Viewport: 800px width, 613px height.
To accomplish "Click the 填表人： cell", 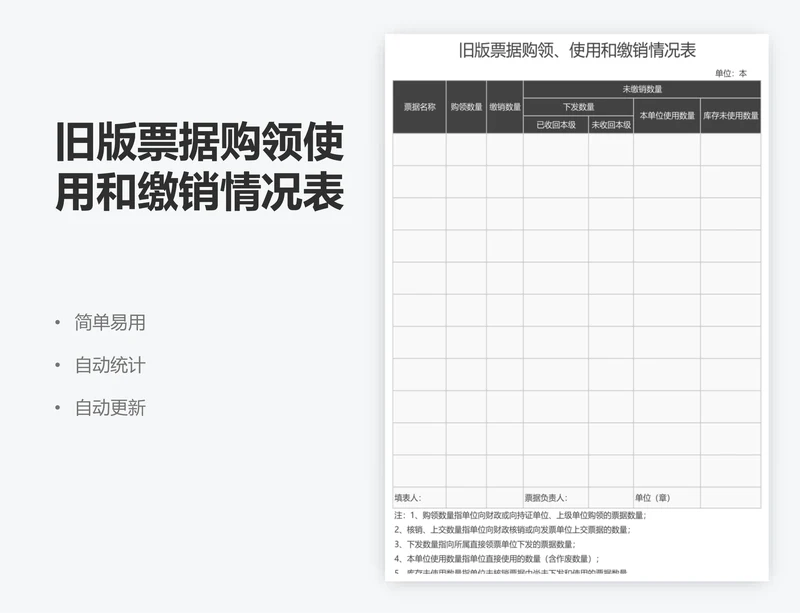I will [419, 498].
